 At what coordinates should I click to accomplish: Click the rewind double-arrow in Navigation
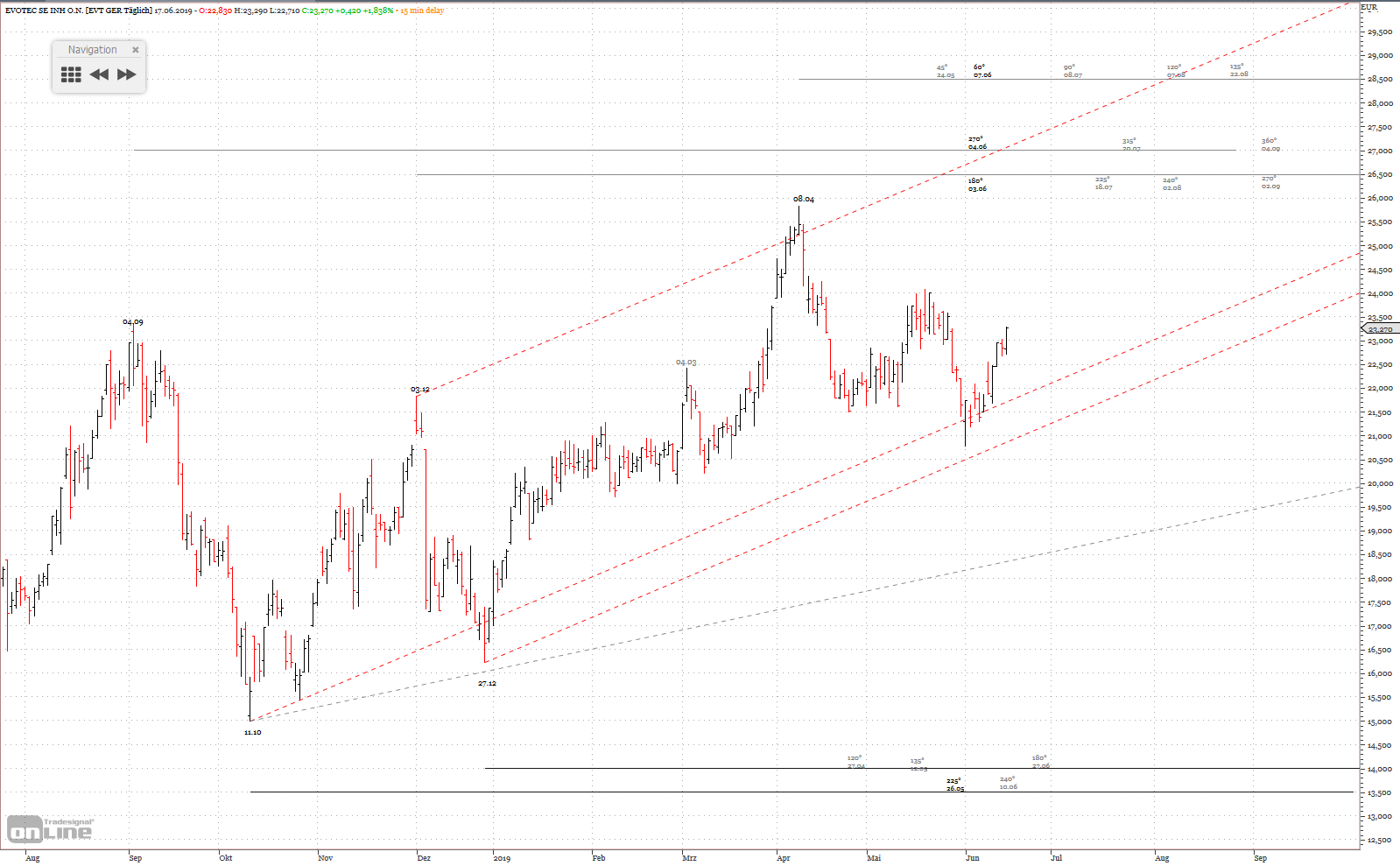(x=100, y=74)
